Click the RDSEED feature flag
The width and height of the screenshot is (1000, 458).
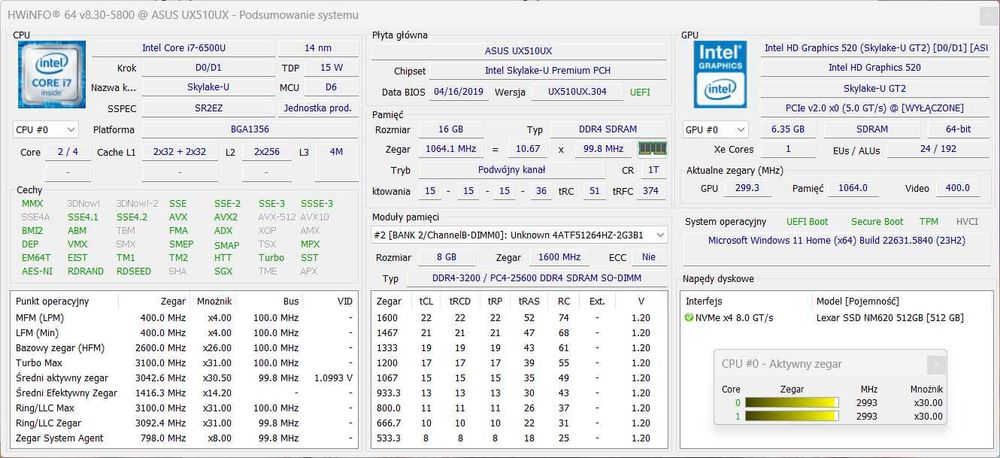tap(134, 272)
